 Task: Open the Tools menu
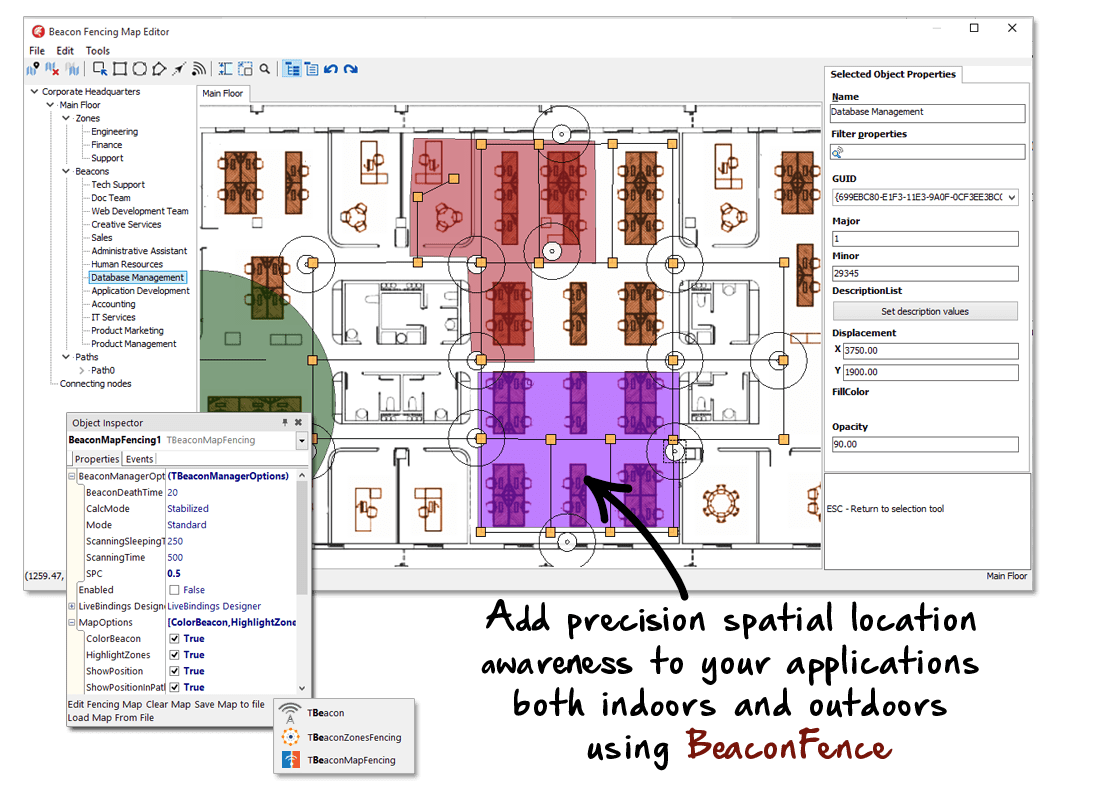coord(98,50)
